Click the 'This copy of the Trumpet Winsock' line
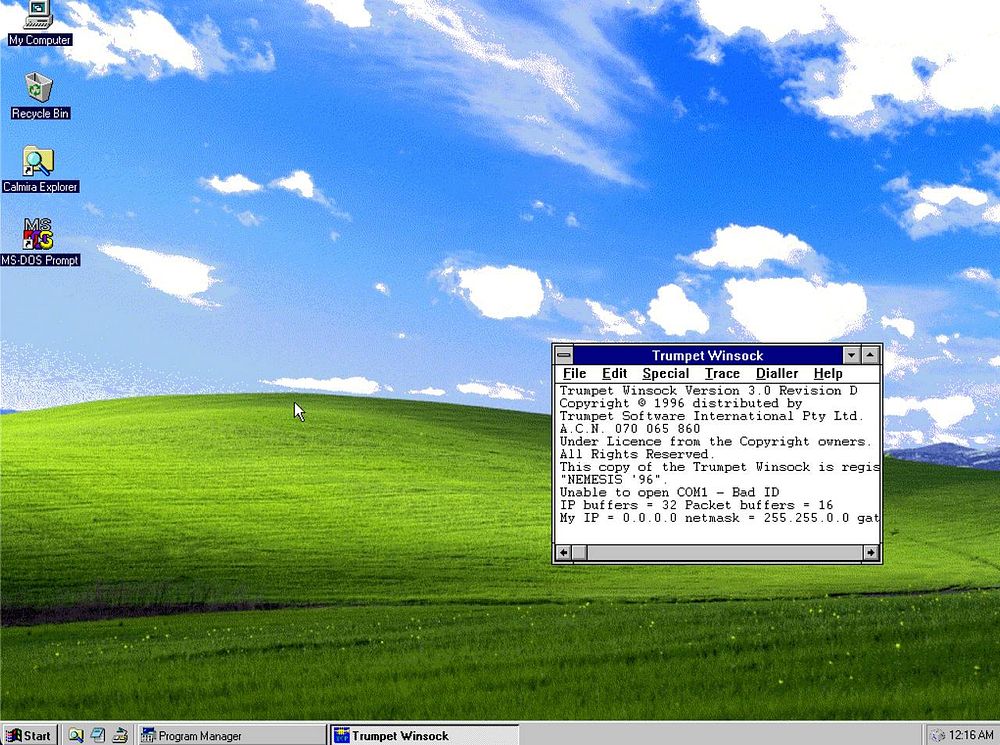This screenshot has width=1000, height=745. 719,467
